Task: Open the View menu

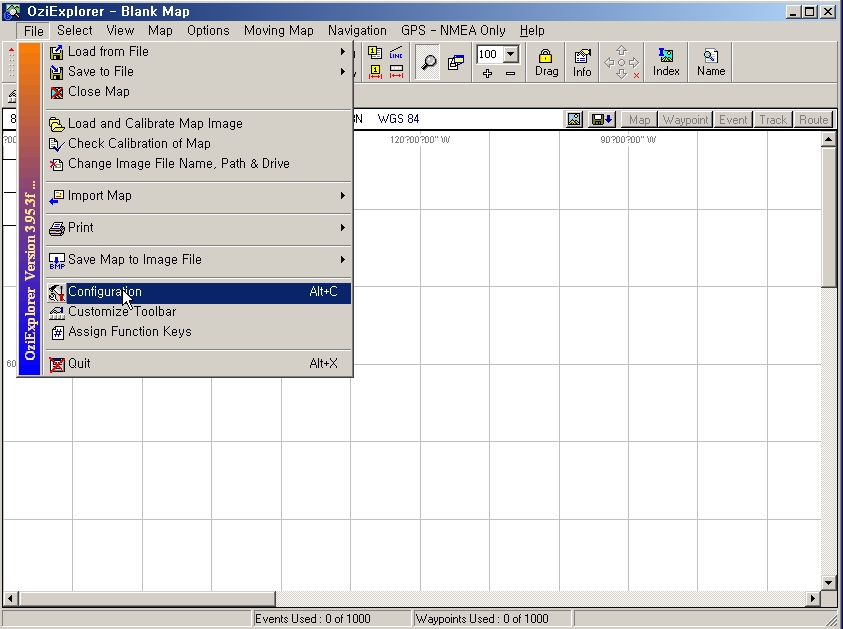Action: tap(120, 31)
